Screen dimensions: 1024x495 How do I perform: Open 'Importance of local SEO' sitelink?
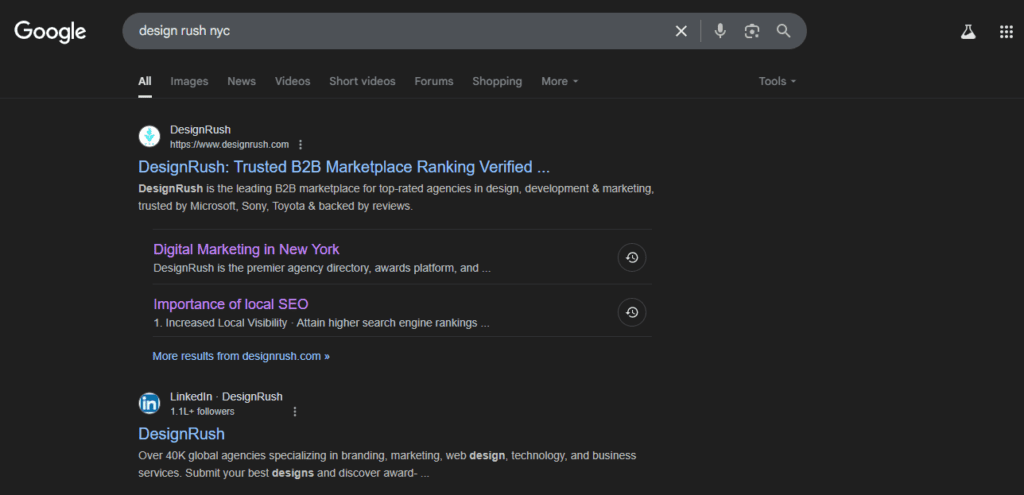231,304
